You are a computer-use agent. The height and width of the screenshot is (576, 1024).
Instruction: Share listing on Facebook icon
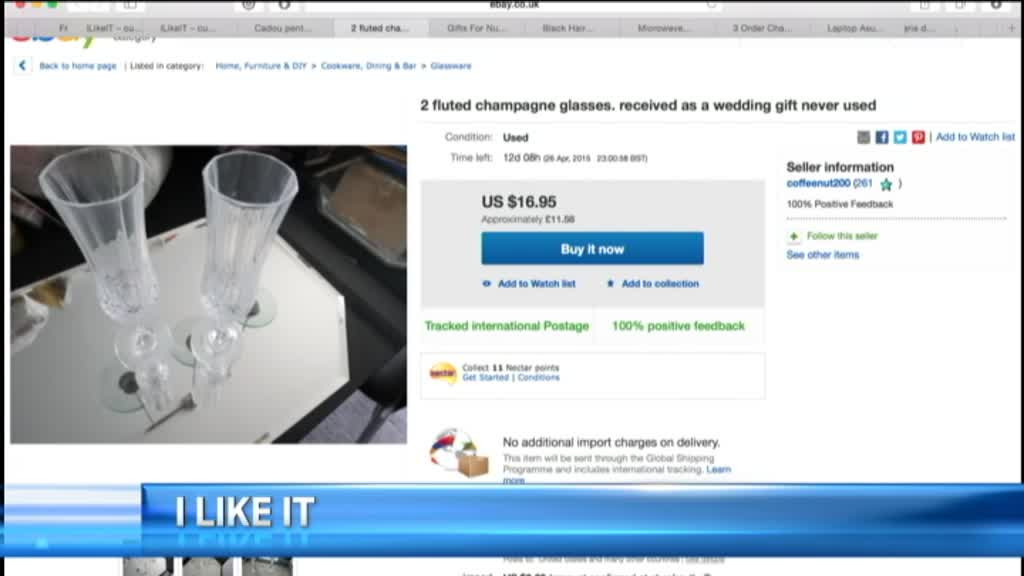point(882,137)
